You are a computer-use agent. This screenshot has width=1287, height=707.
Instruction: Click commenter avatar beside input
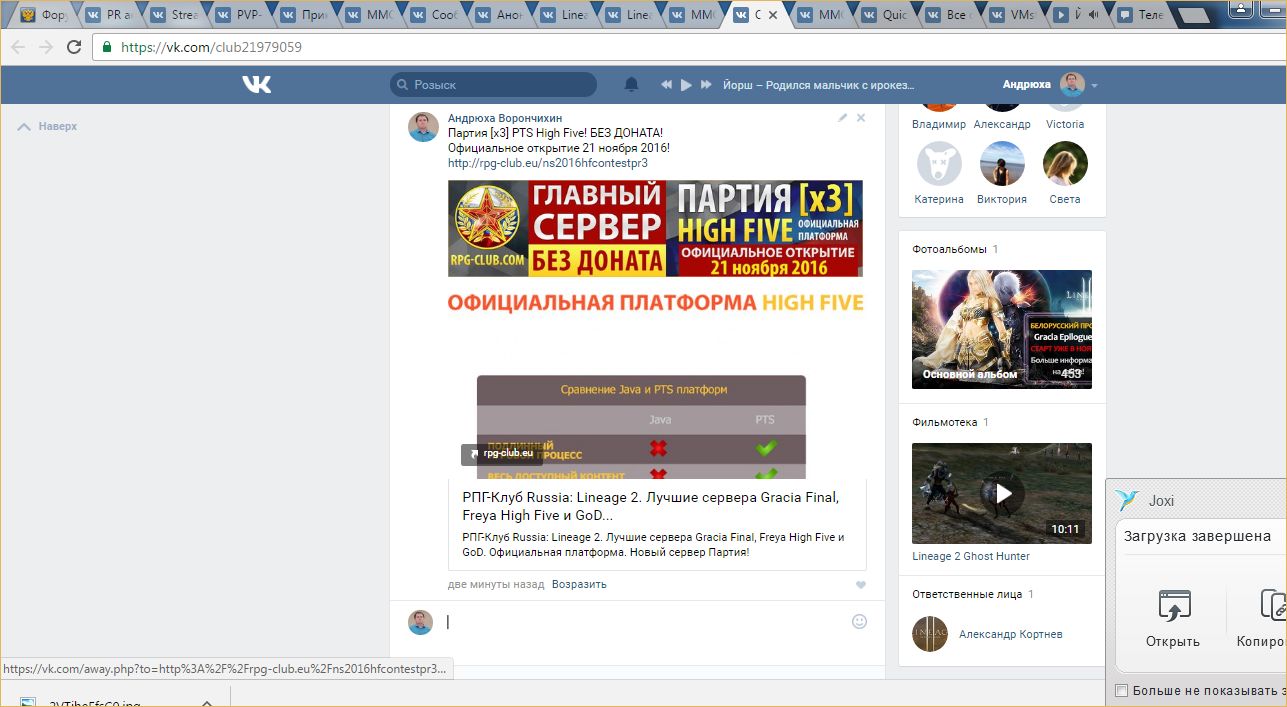coord(420,622)
